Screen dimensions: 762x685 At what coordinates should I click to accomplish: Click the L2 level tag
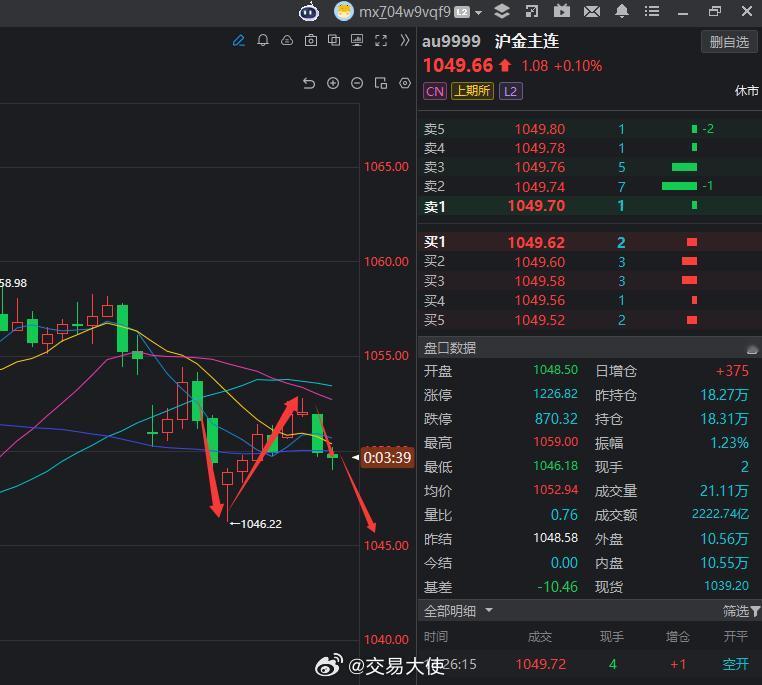pyautogui.click(x=511, y=91)
